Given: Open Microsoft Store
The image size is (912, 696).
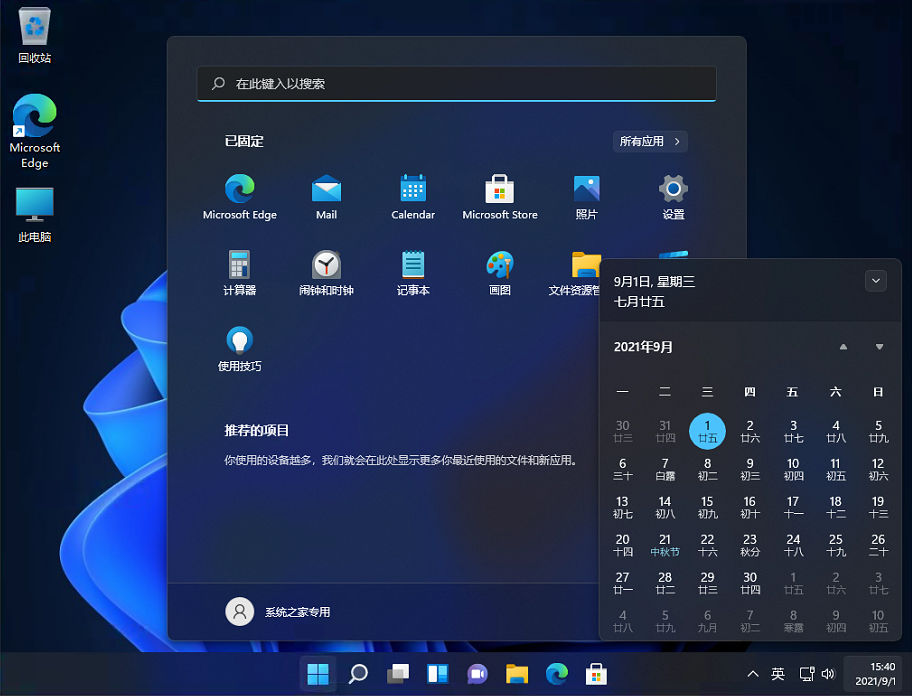Looking at the screenshot, I should (499, 195).
